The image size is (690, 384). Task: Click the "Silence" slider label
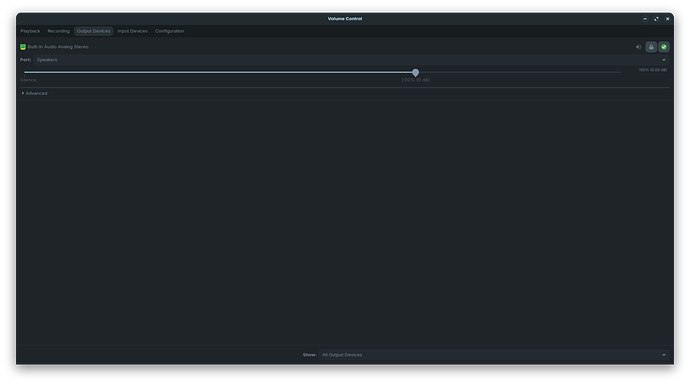(28, 80)
